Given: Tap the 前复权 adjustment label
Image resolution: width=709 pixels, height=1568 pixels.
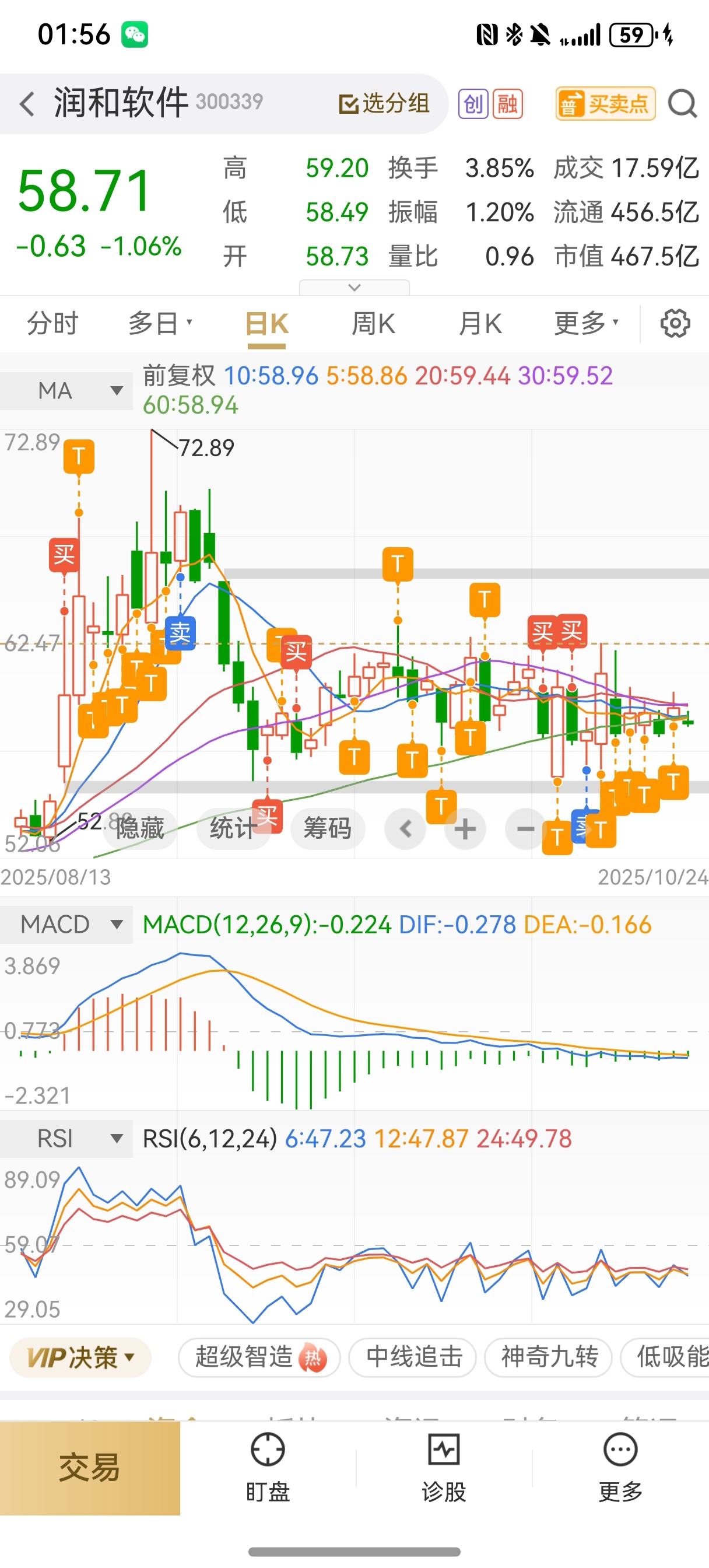Looking at the screenshot, I should 179,376.
